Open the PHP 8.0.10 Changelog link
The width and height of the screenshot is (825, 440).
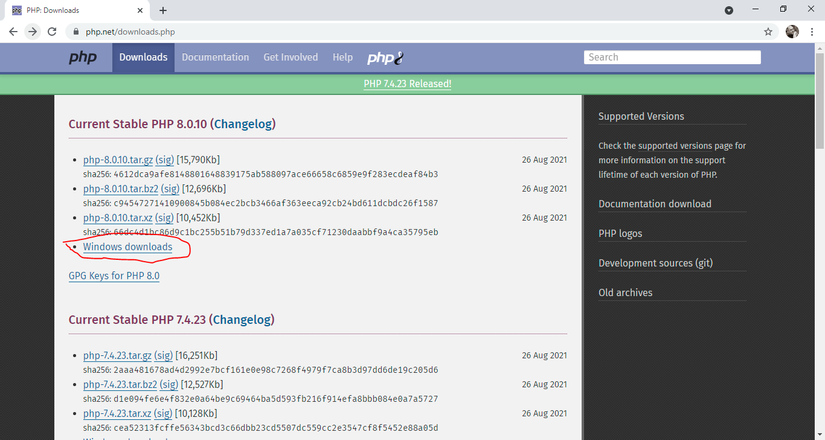(x=244, y=124)
